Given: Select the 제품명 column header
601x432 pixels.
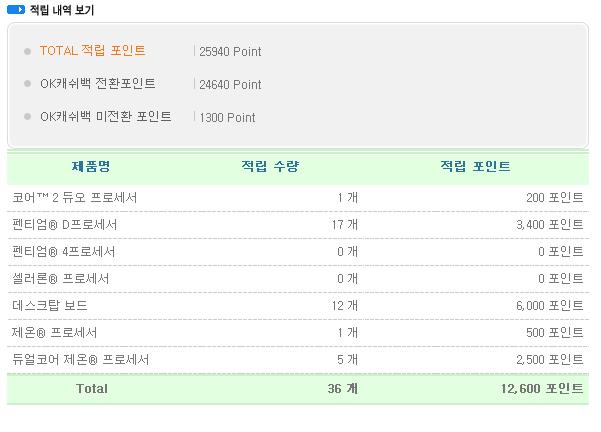Looking at the screenshot, I should point(91,166).
